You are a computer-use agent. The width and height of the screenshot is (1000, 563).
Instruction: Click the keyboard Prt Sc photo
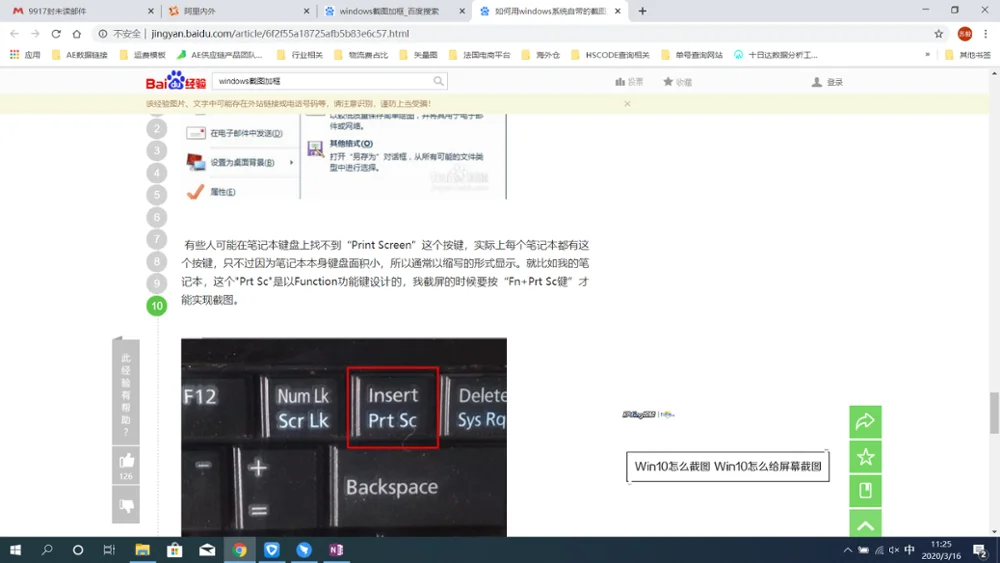tap(344, 437)
